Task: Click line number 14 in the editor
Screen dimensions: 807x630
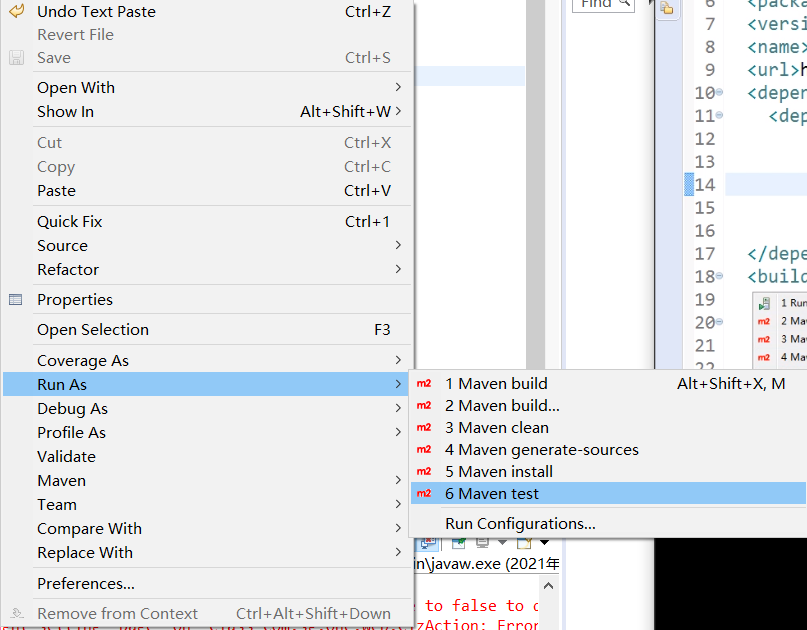Action: tap(705, 185)
